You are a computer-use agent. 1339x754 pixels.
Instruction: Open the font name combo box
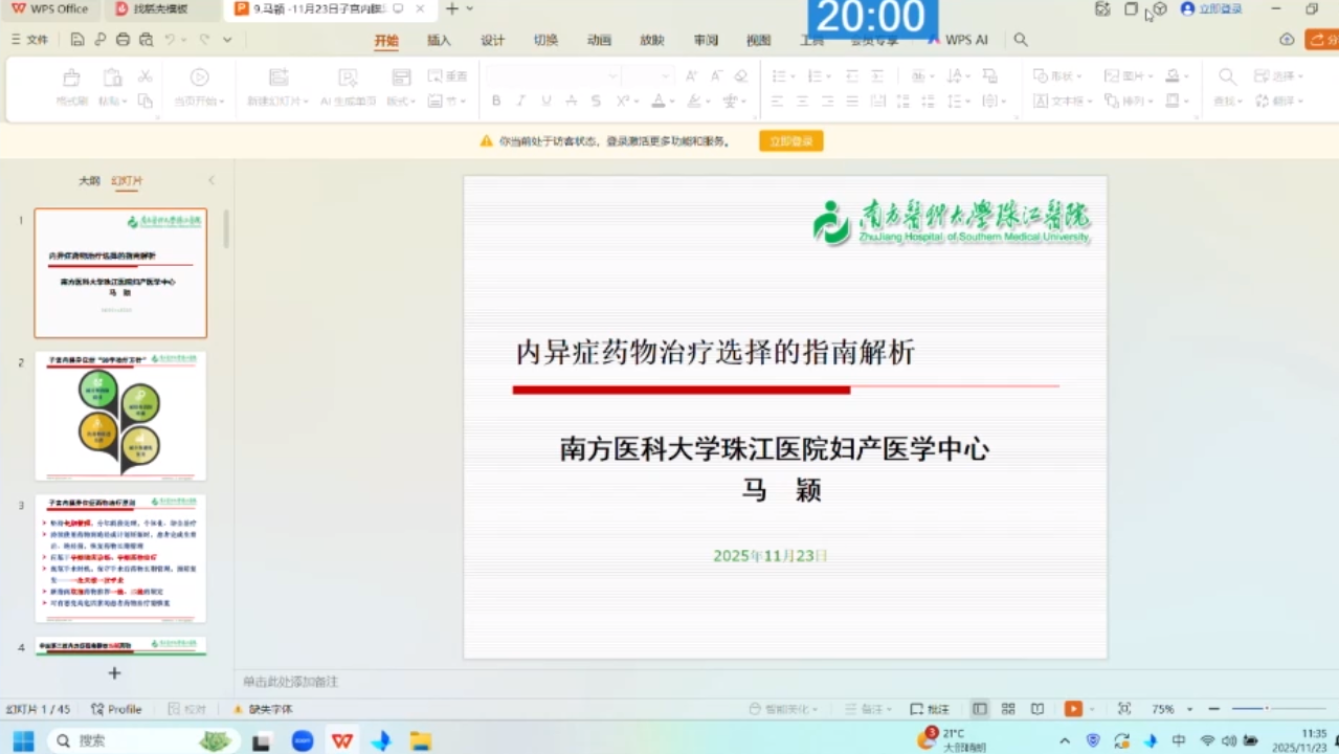pyautogui.click(x=552, y=76)
